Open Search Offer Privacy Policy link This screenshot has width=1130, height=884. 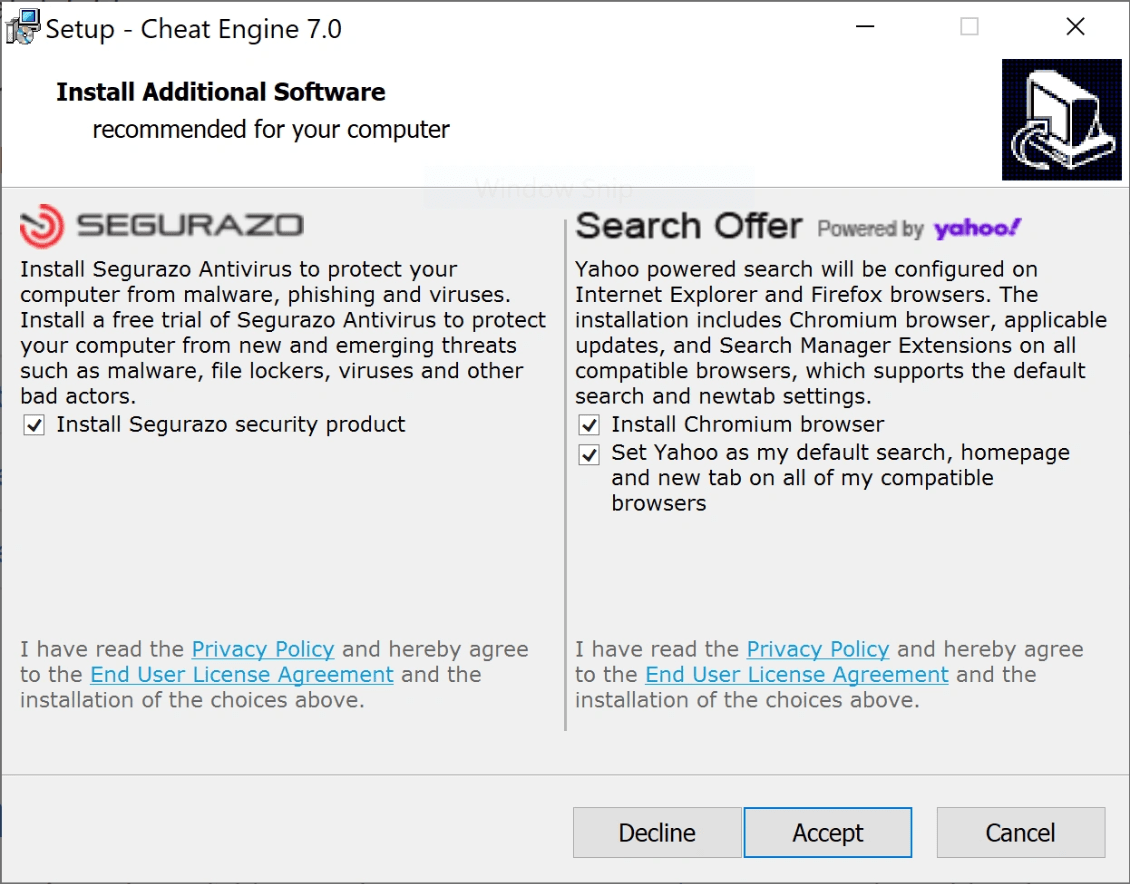pos(818,649)
